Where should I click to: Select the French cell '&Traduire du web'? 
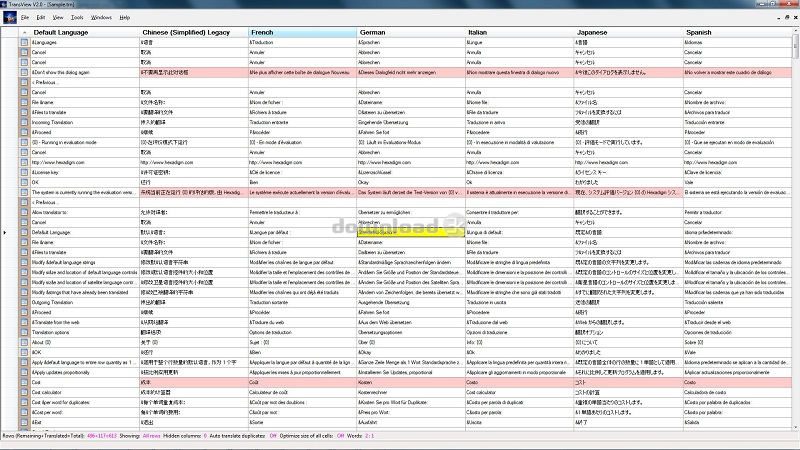(302, 322)
